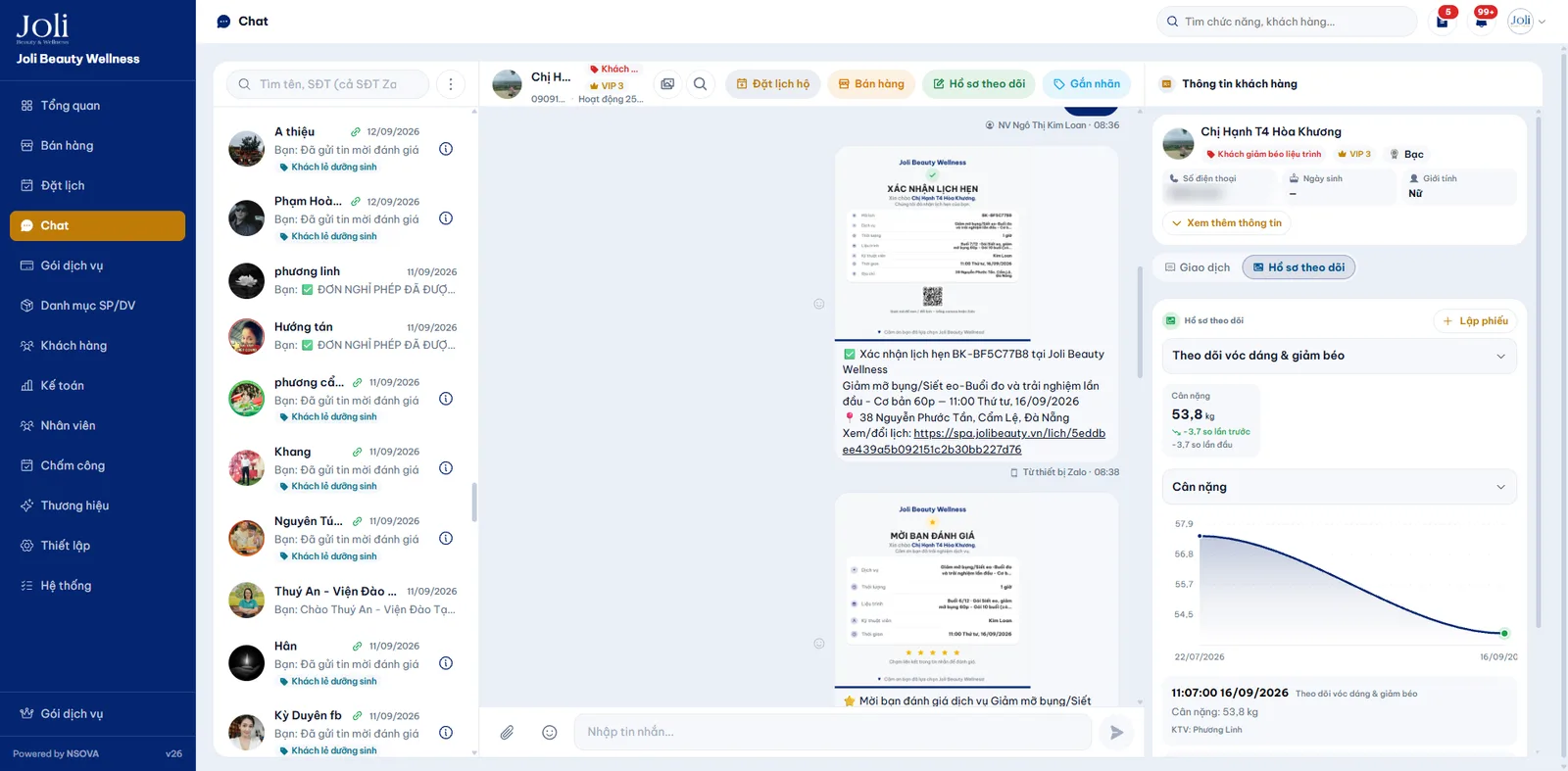Click the 'Lập phiếu' button
1568x771 pixels.
point(1475,321)
